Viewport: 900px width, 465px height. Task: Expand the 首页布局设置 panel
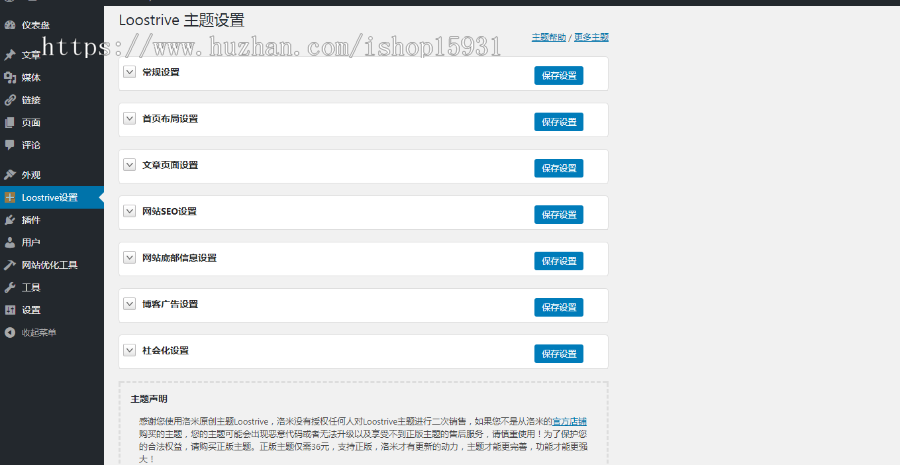tap(130, 118)
